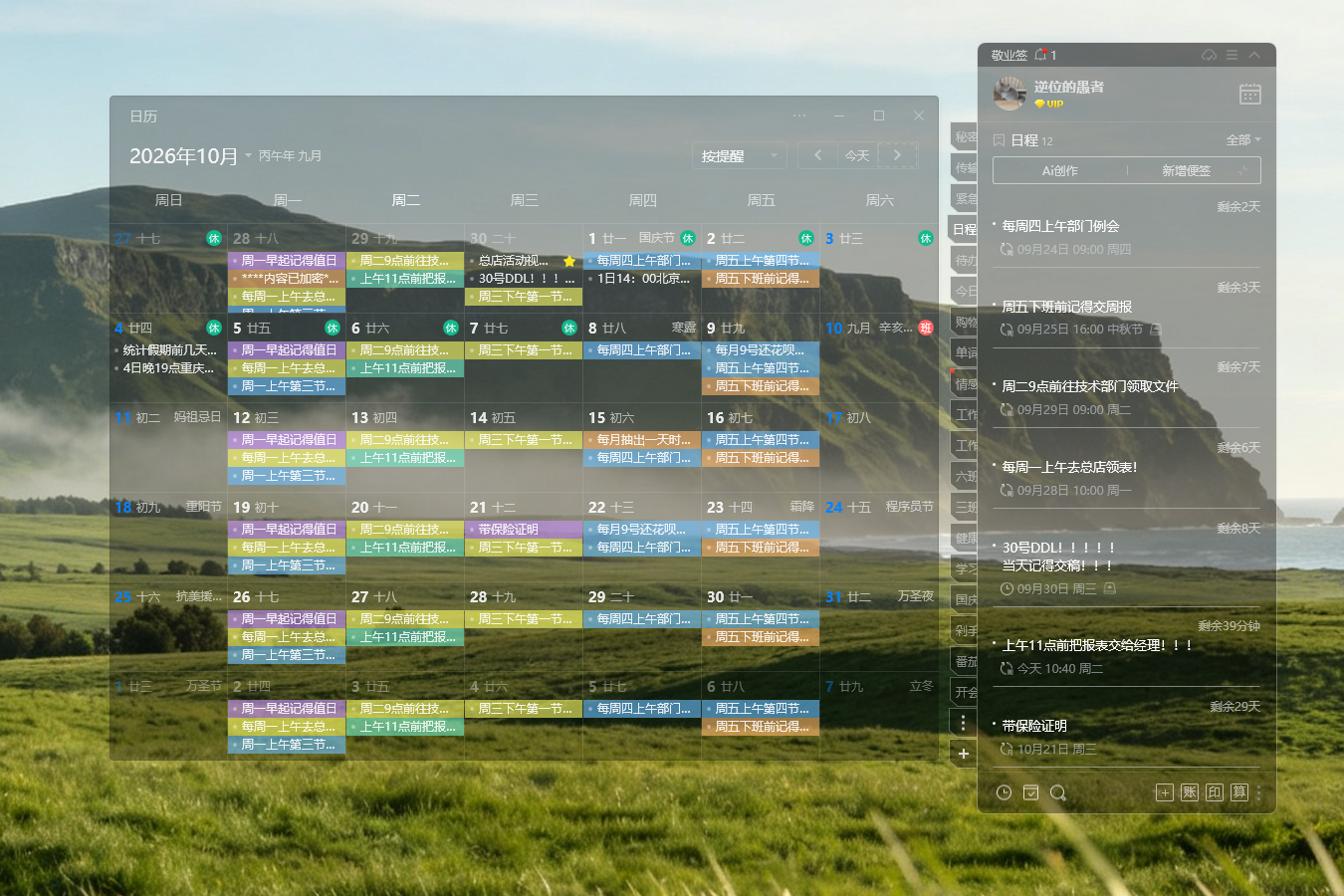Open the purple 带保险证明 event on the 21st
This screenshot has height=896, width=1344.
pyautogui.click(x=524, y=530)
